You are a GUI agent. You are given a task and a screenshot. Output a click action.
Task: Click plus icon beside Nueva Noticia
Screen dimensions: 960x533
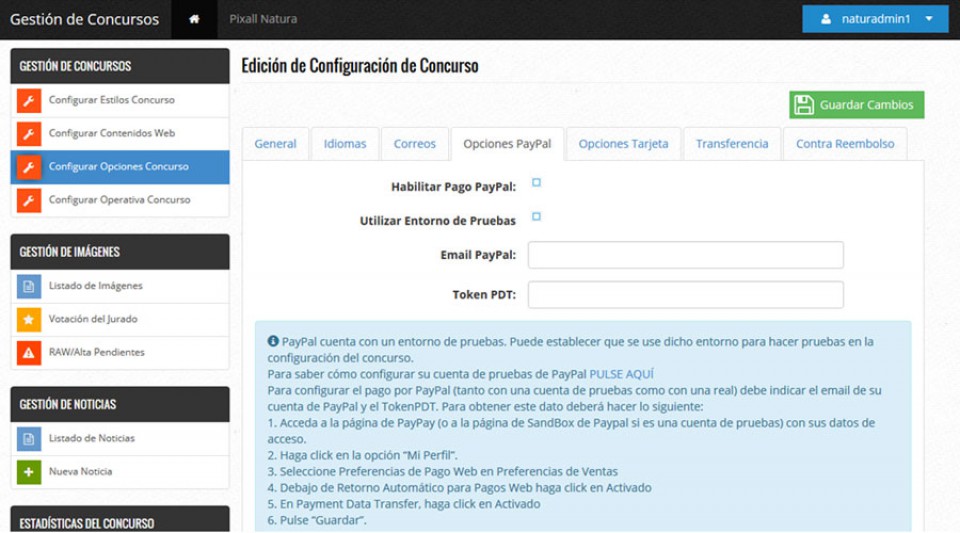pos(29,472)
